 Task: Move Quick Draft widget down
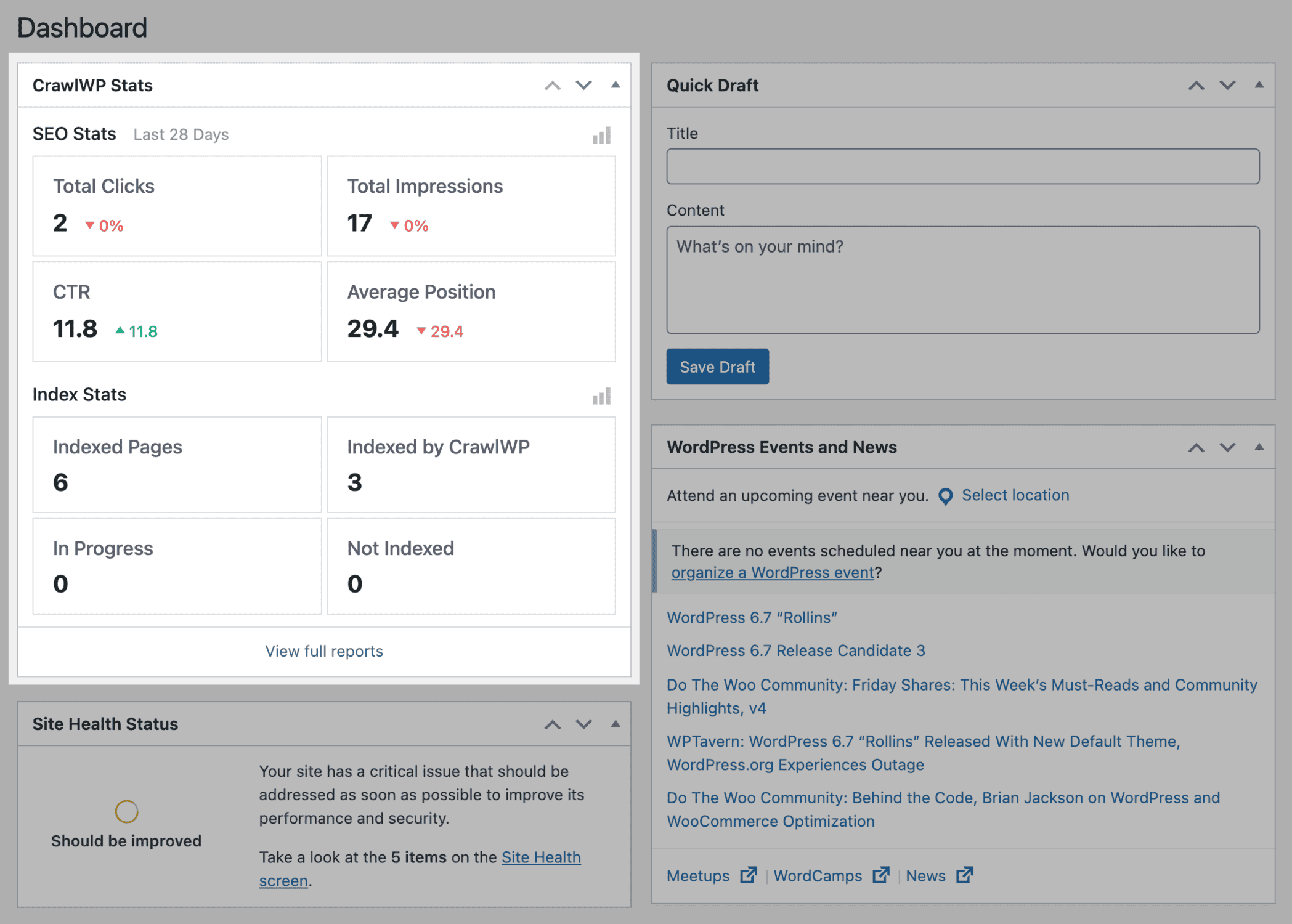pyautogui.click(x=1227, y=86)
